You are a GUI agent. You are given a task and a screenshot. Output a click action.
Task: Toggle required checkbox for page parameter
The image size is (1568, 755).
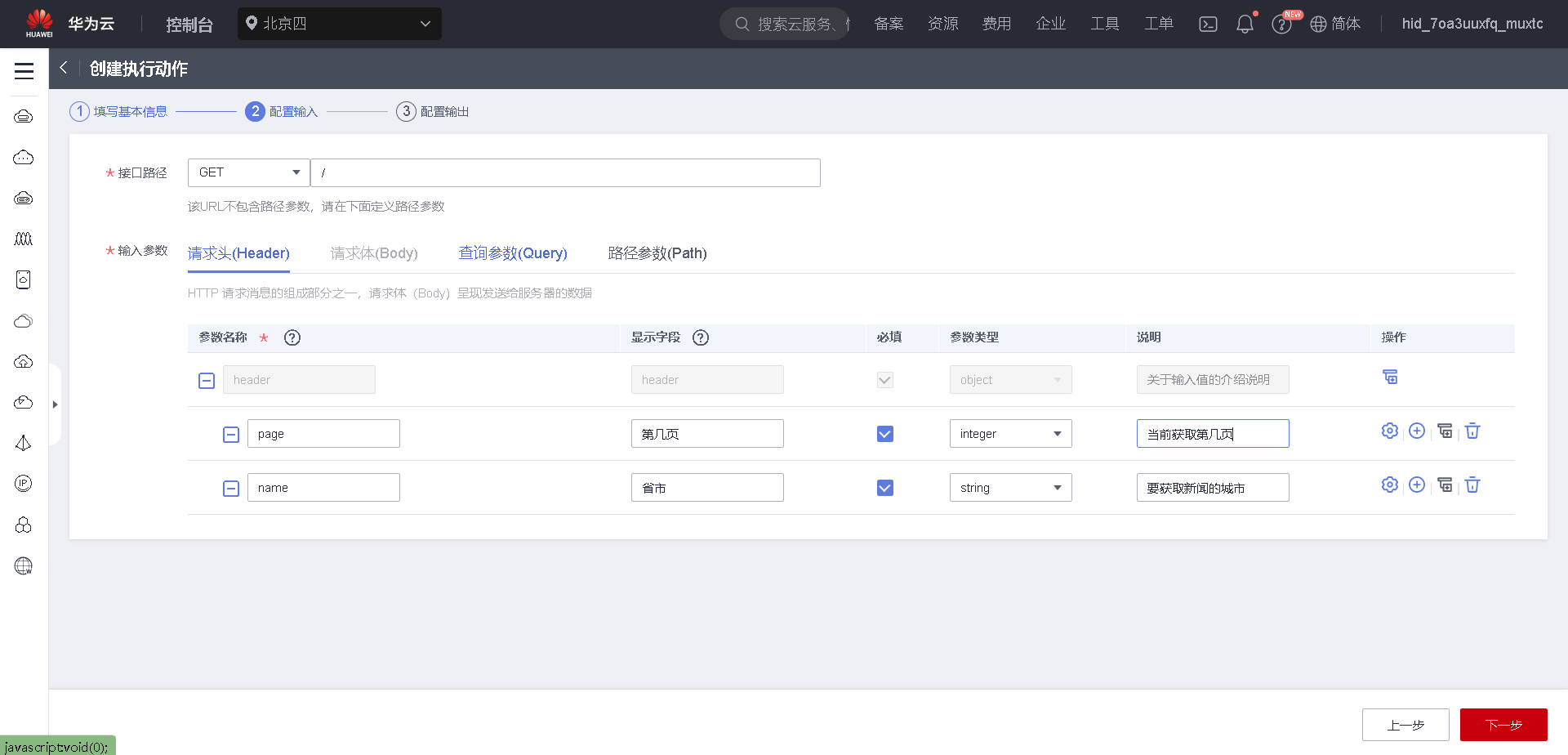pos(885,434)
